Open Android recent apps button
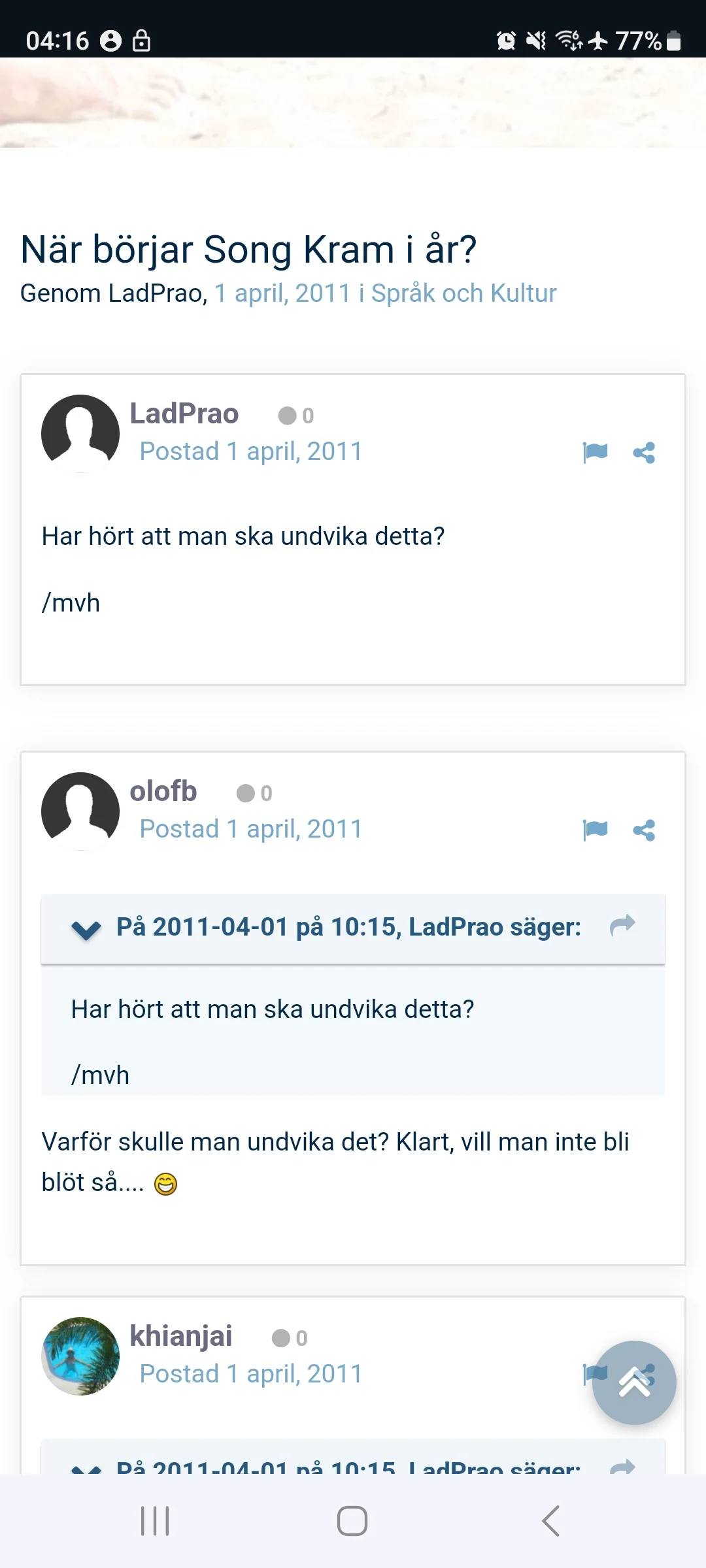Image resolution: width=706 pixels, height=1568 pixels. tap(155, 1521)
